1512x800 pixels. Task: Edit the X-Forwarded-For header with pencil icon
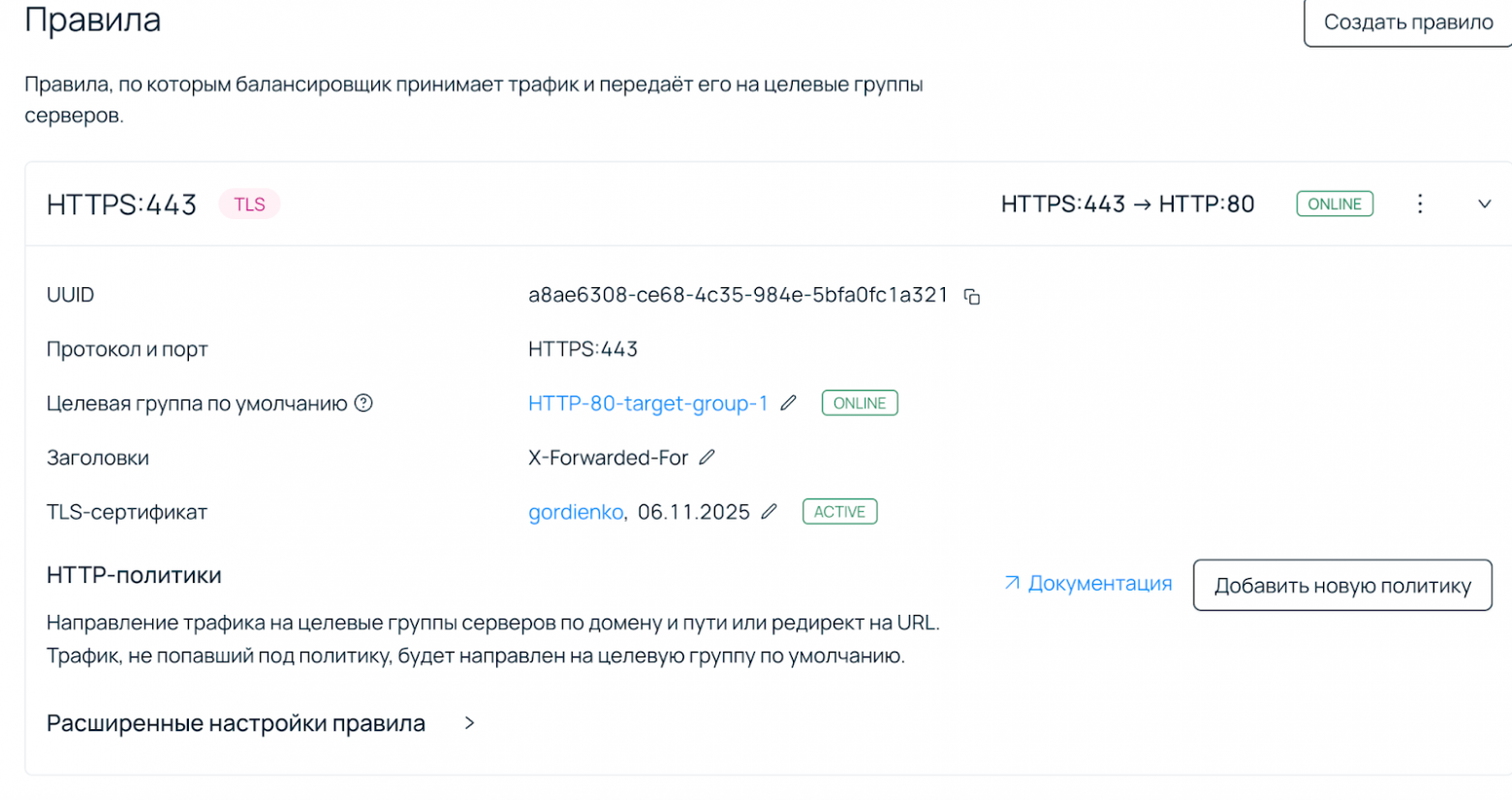tap(707, 457)
